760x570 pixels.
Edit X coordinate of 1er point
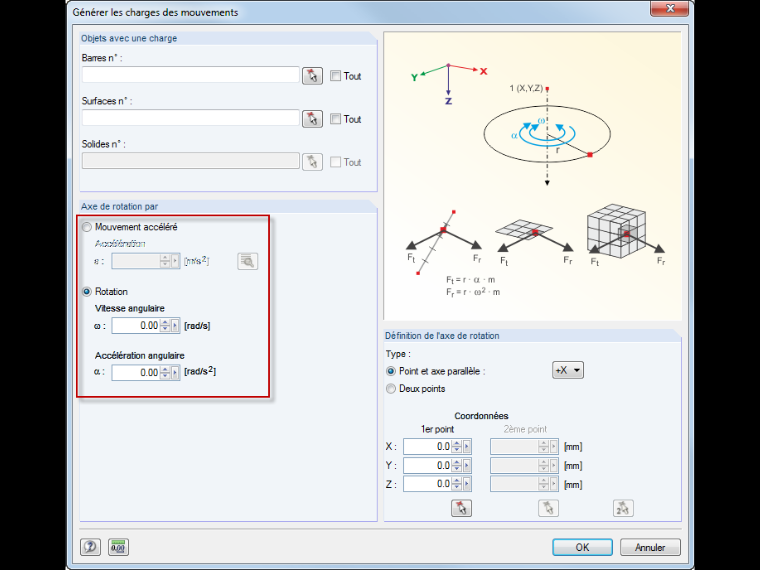pyautogui.click(x=428, y=446)
